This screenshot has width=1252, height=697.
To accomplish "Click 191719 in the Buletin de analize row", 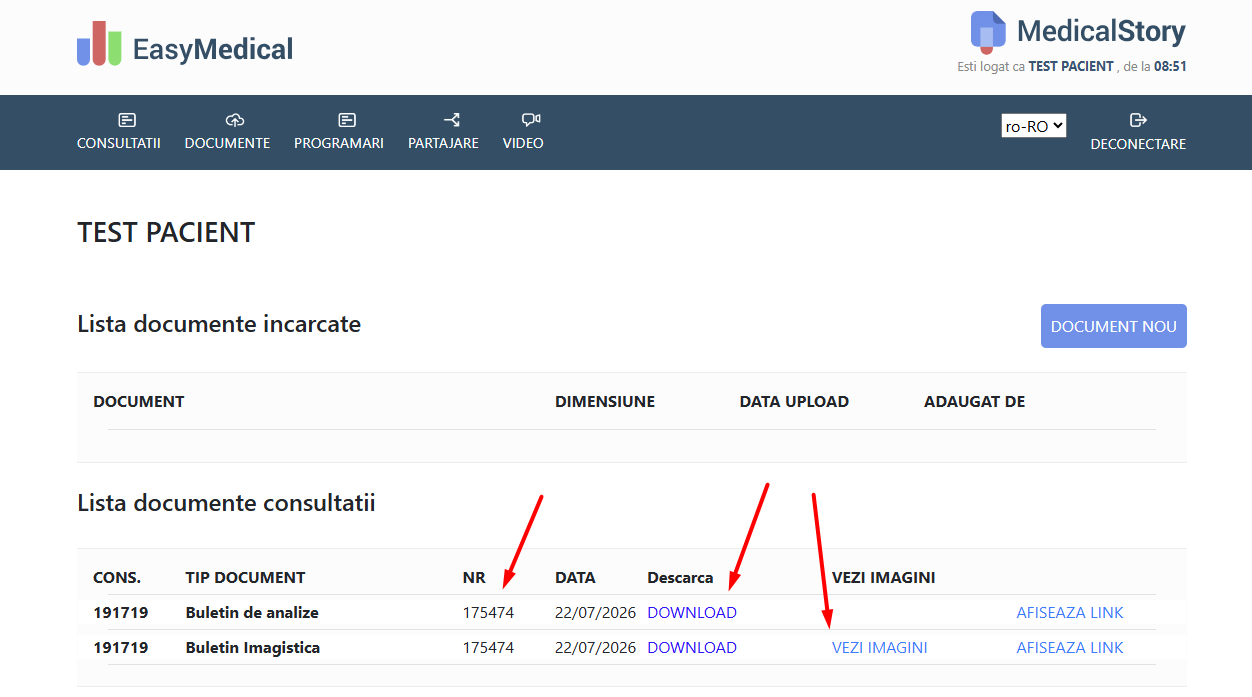I will 121,613.
